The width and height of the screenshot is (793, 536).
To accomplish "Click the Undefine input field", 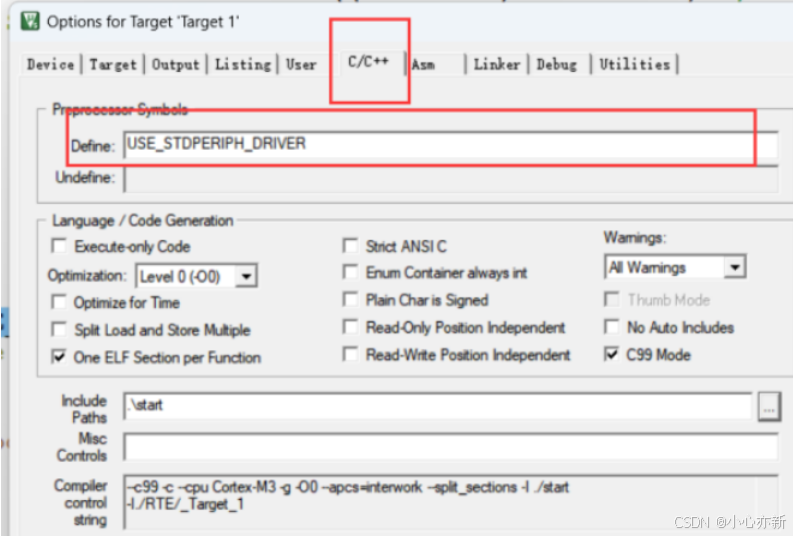I will 450,179.
